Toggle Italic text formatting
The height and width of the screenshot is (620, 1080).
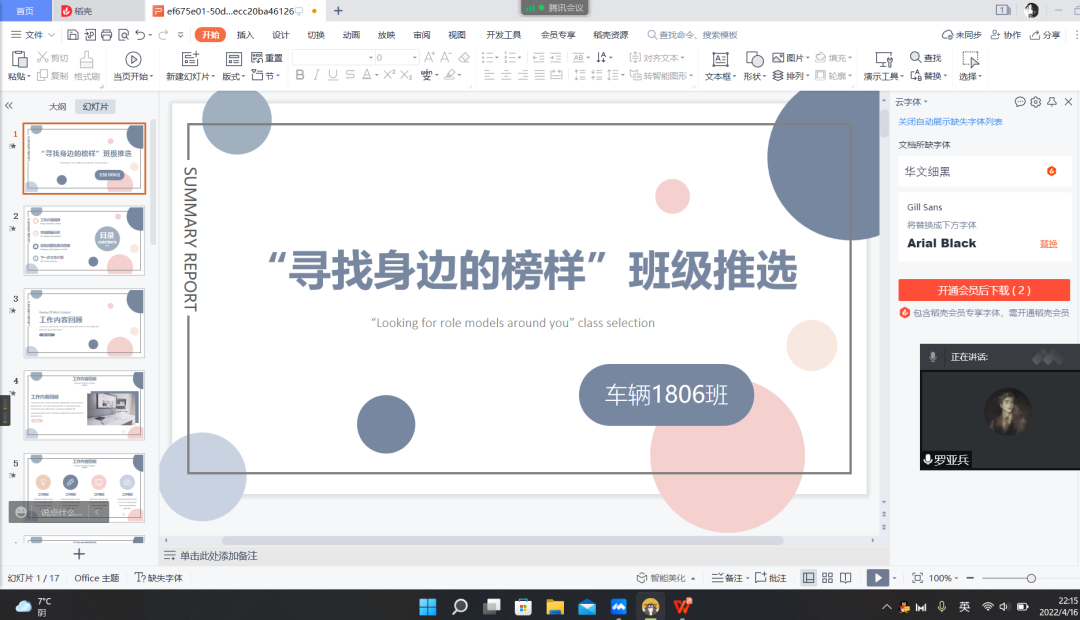(x=317, y=75)
